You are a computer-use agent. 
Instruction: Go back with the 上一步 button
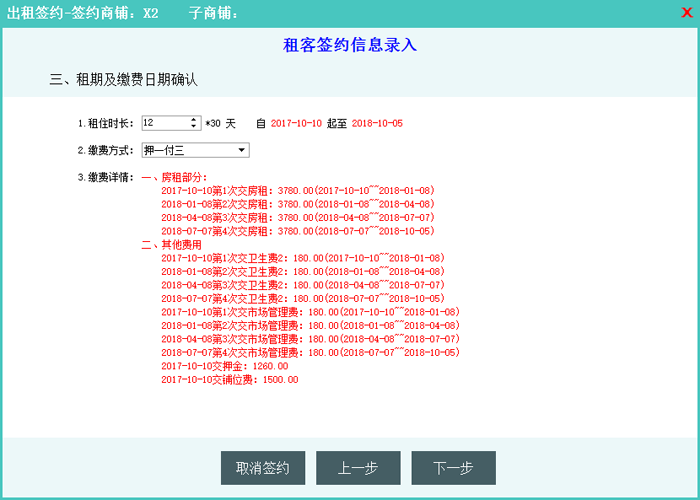358,468
